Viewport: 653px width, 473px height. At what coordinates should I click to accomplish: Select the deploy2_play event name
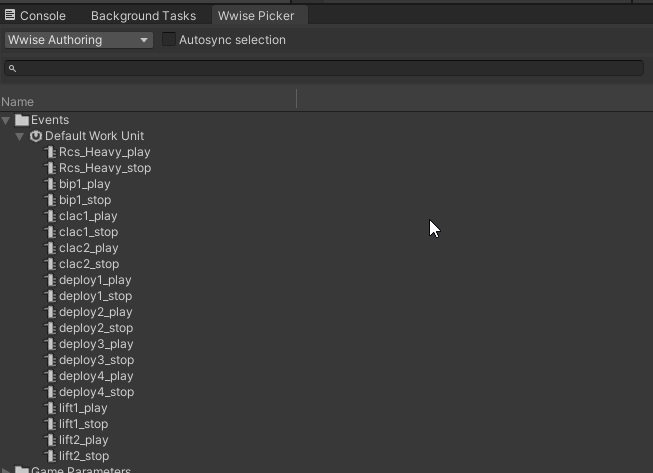tap(96, 312)
